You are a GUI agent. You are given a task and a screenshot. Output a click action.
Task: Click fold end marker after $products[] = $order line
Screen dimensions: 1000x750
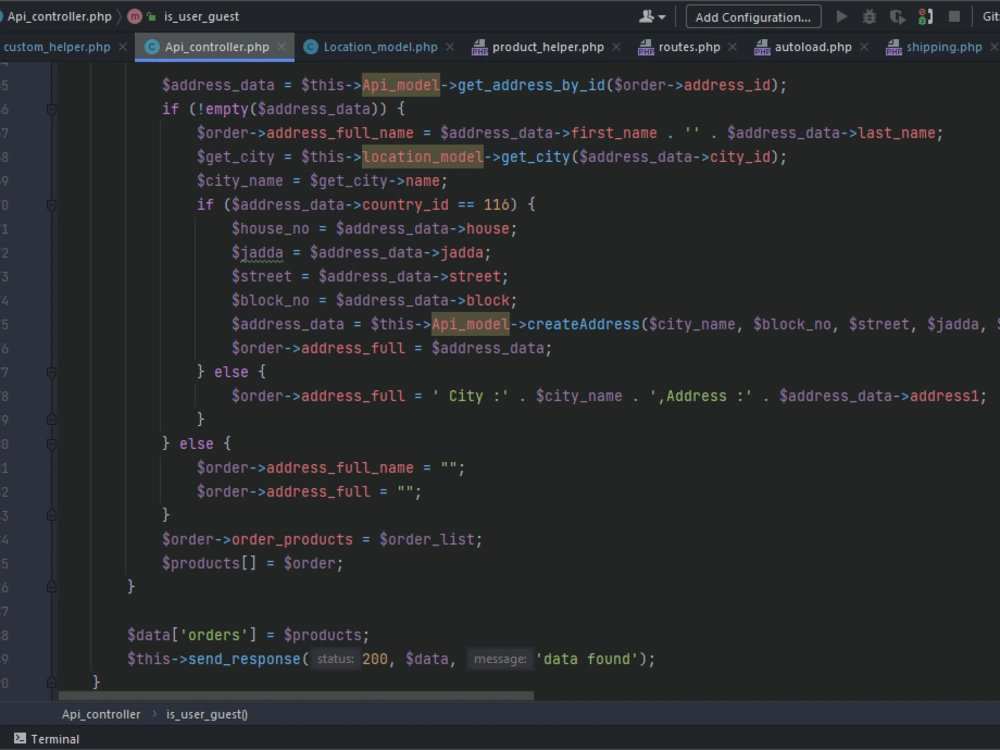point(52,587)
